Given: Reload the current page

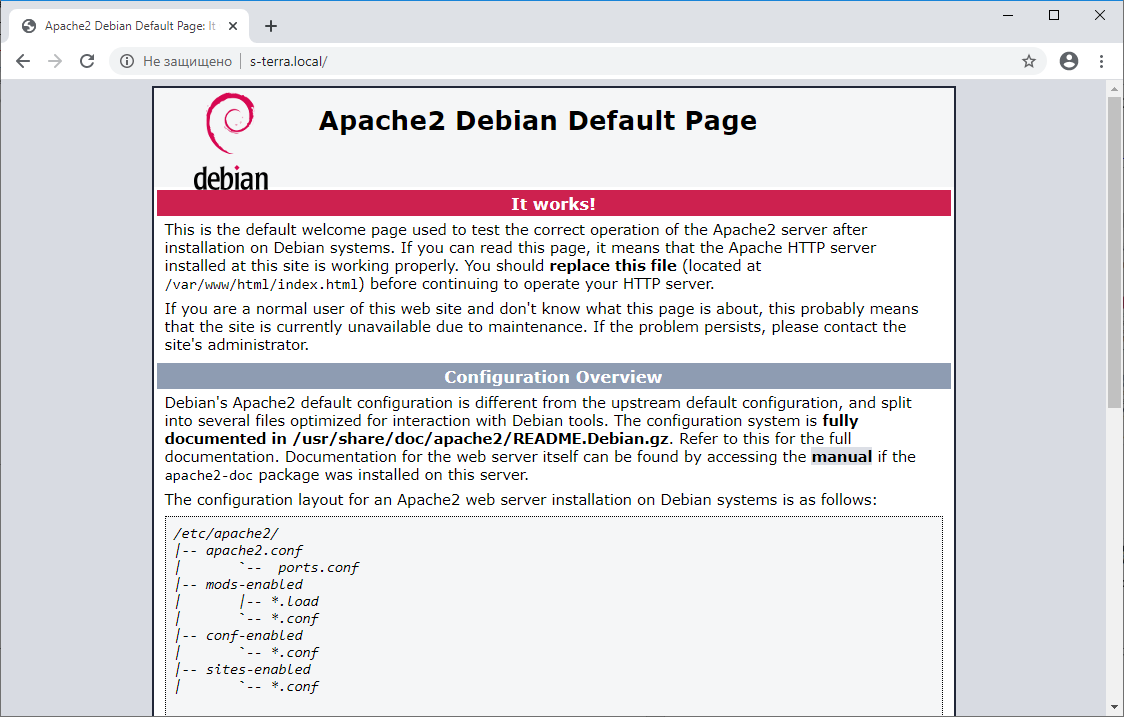Looking at the screenshot, I should coord(87,62).
